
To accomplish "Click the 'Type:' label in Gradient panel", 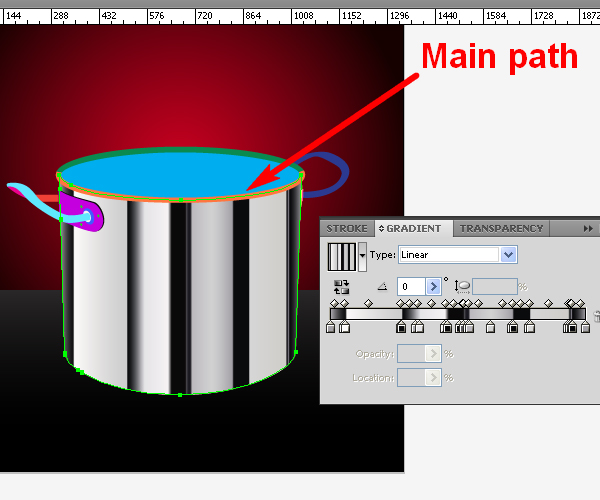I will coord(383,255).
